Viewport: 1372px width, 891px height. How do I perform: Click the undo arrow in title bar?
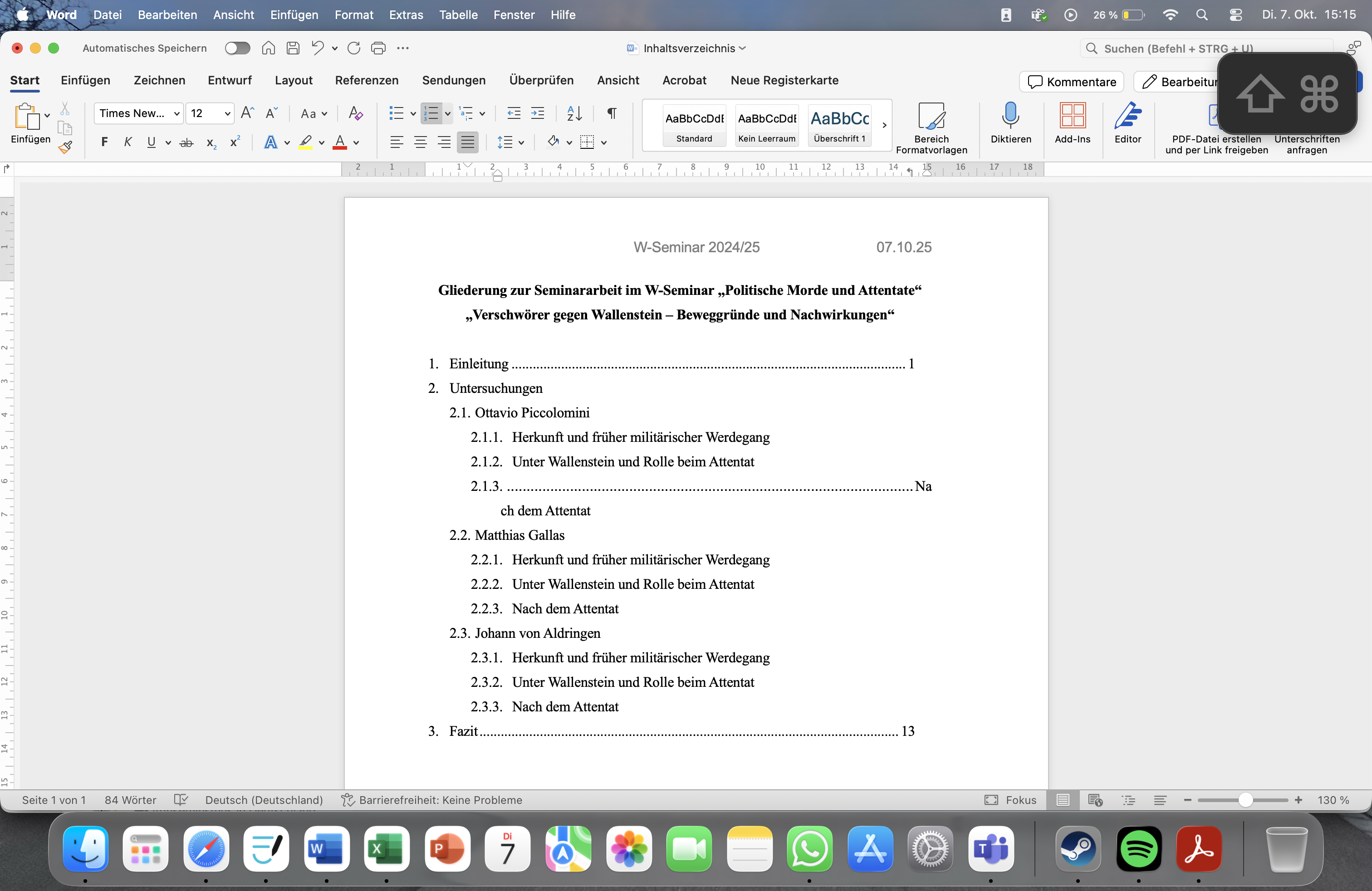317,48
